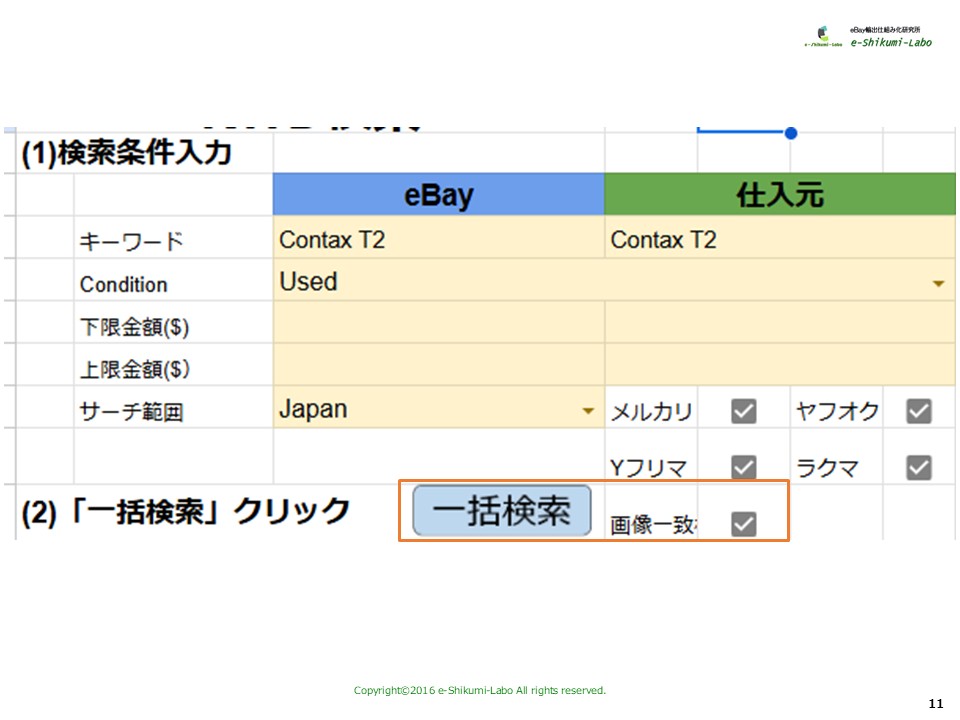Click the Copyright e-Shikumi-Labo footer text
This screenshot has height=720, width=960.
click(479, 691)
